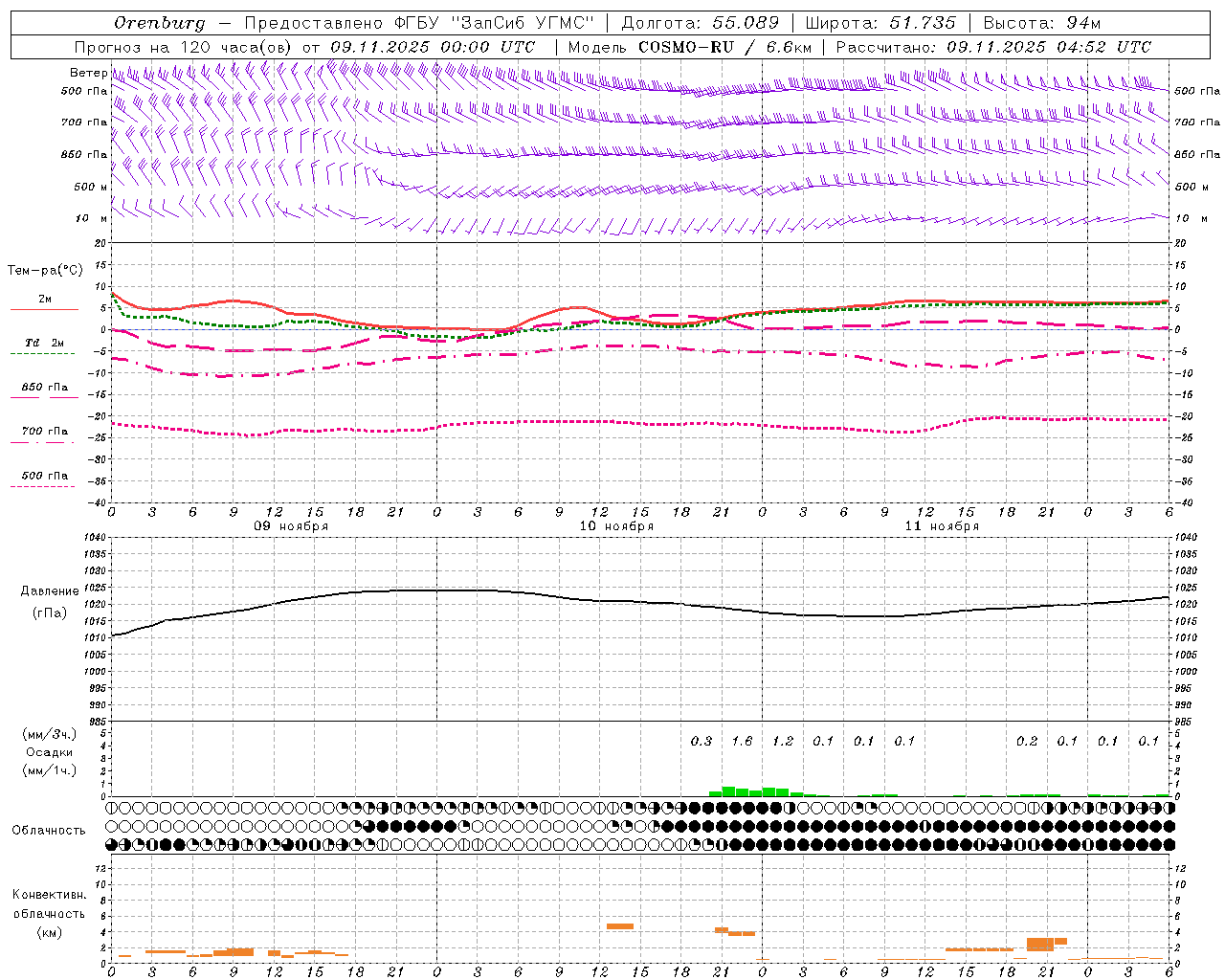Select the 'Широта: 51.735' latitude value
Viewport: 1225px width, 980px height.
[880, 23]
